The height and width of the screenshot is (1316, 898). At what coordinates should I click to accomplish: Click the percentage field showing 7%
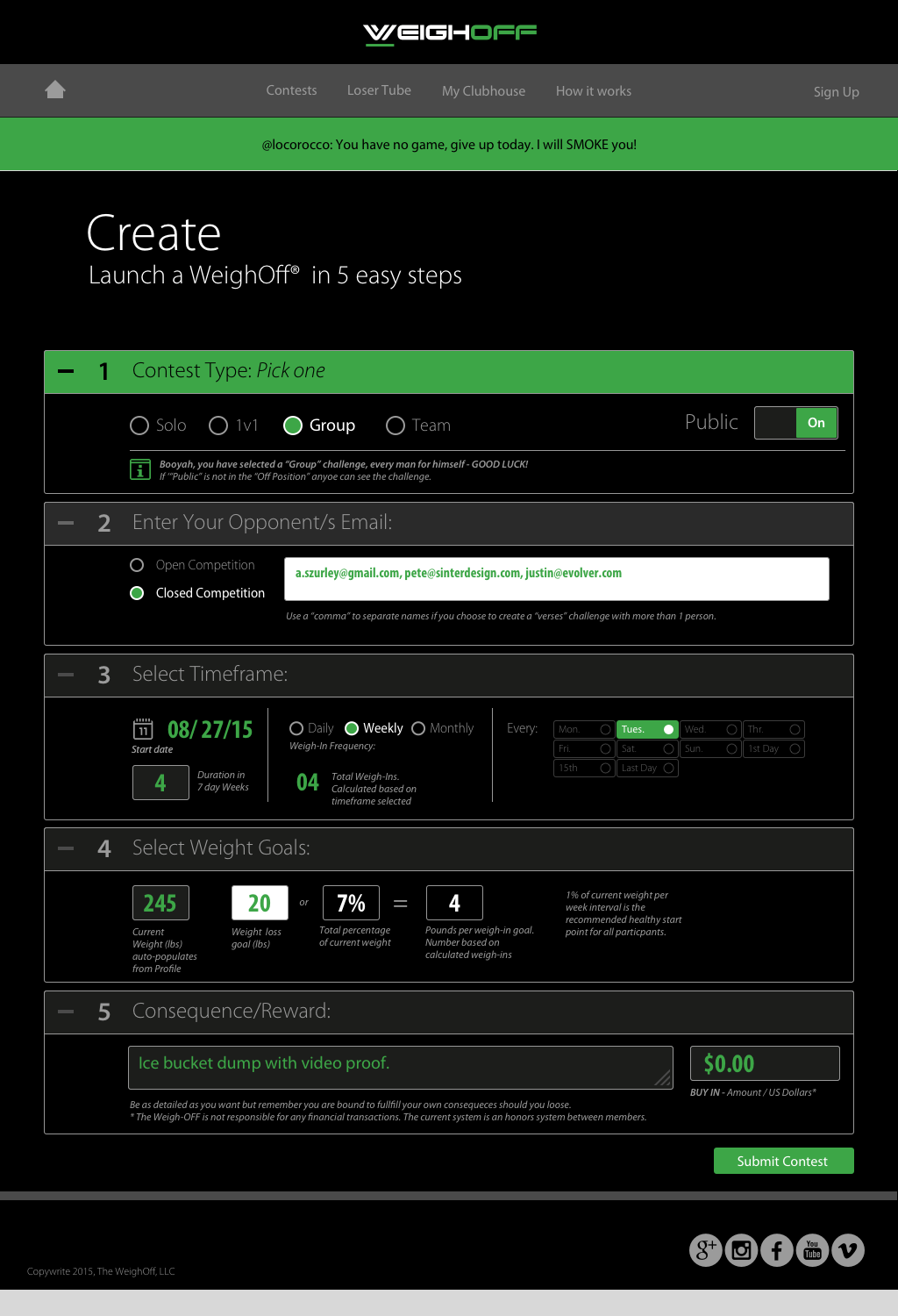click(352, 903)
